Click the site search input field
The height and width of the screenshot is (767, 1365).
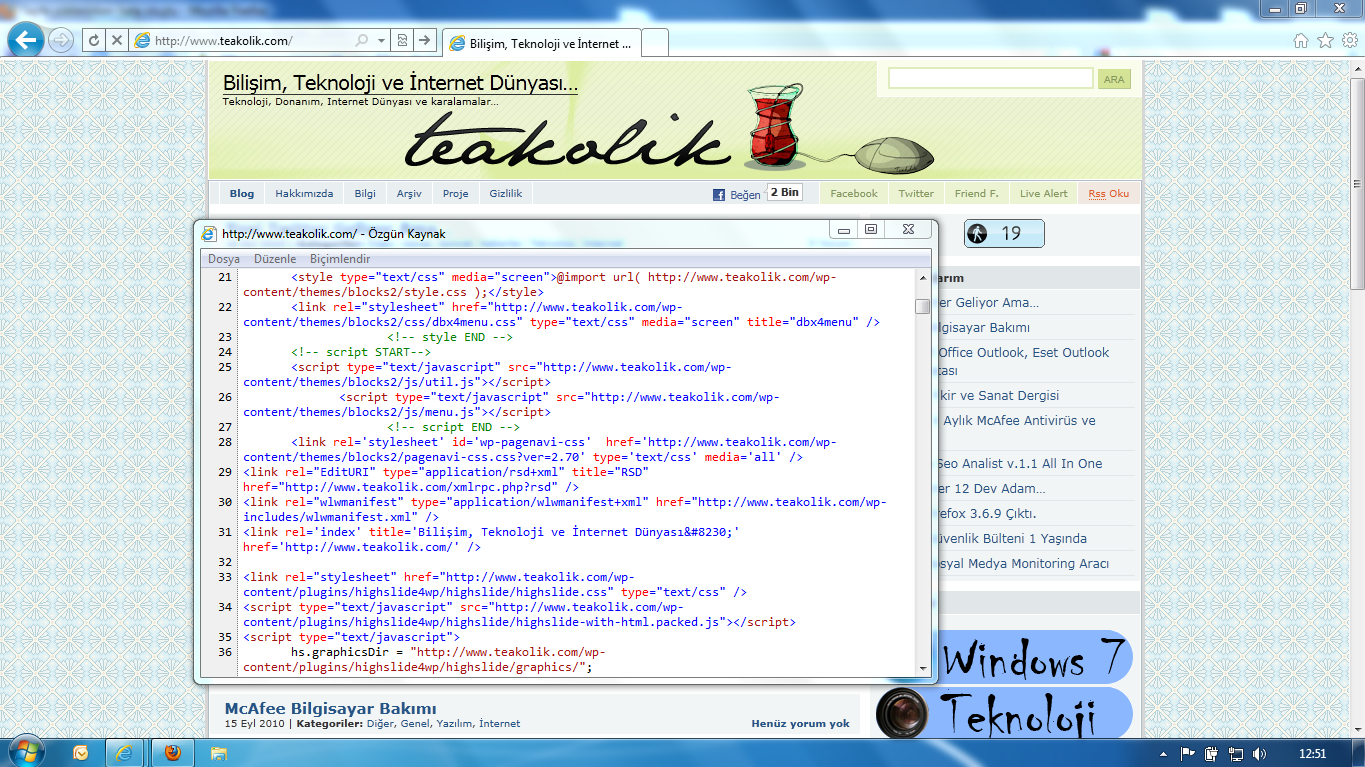990,79
